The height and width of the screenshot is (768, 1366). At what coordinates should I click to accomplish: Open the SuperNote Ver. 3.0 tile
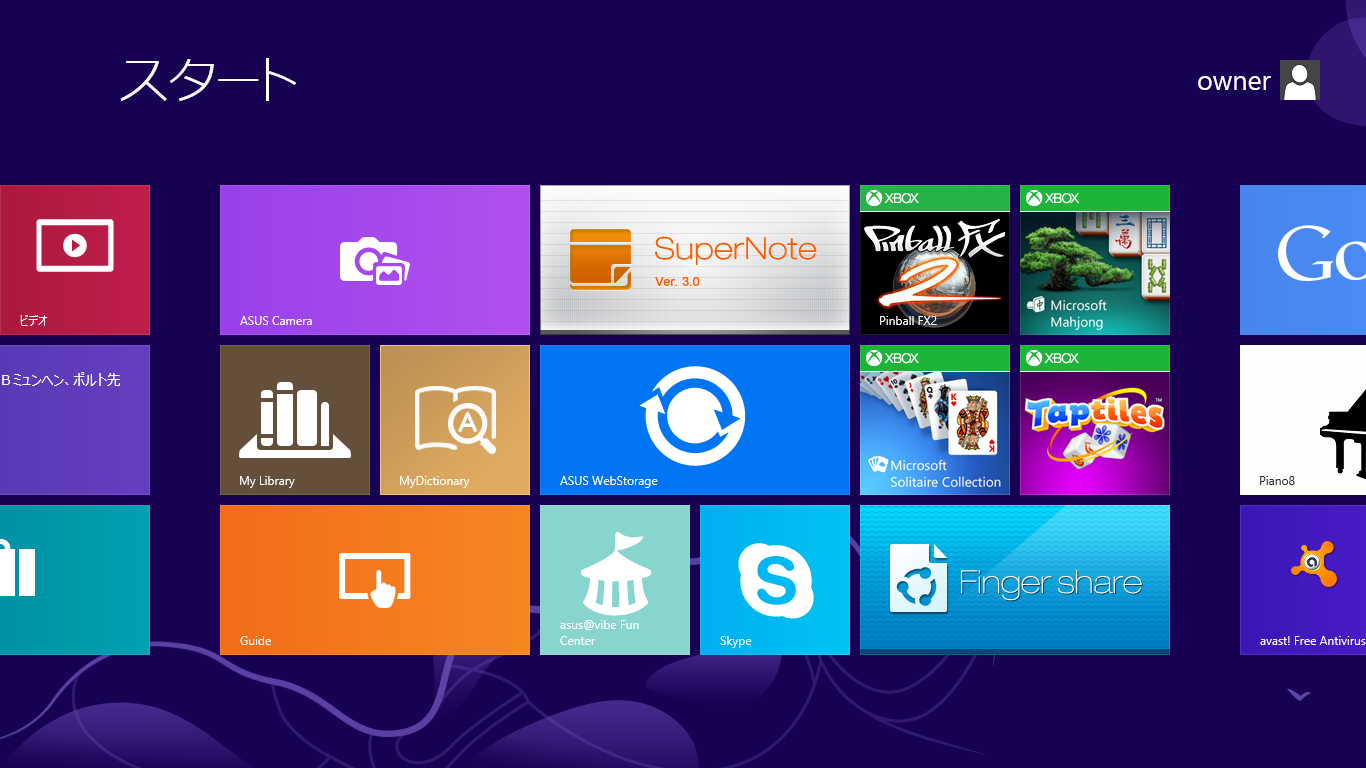point(695,260)
